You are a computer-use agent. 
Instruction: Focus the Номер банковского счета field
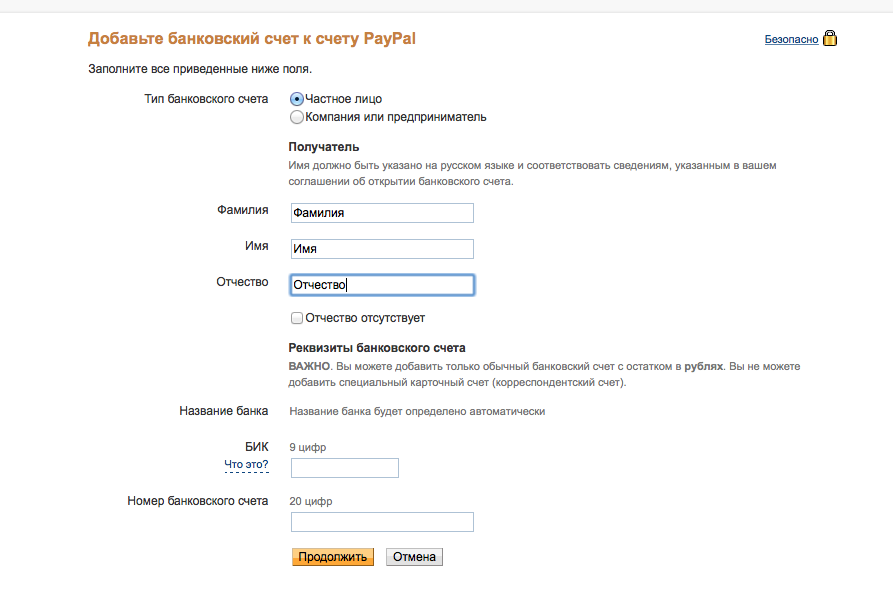pyautogui.click(x=381, y=522)
